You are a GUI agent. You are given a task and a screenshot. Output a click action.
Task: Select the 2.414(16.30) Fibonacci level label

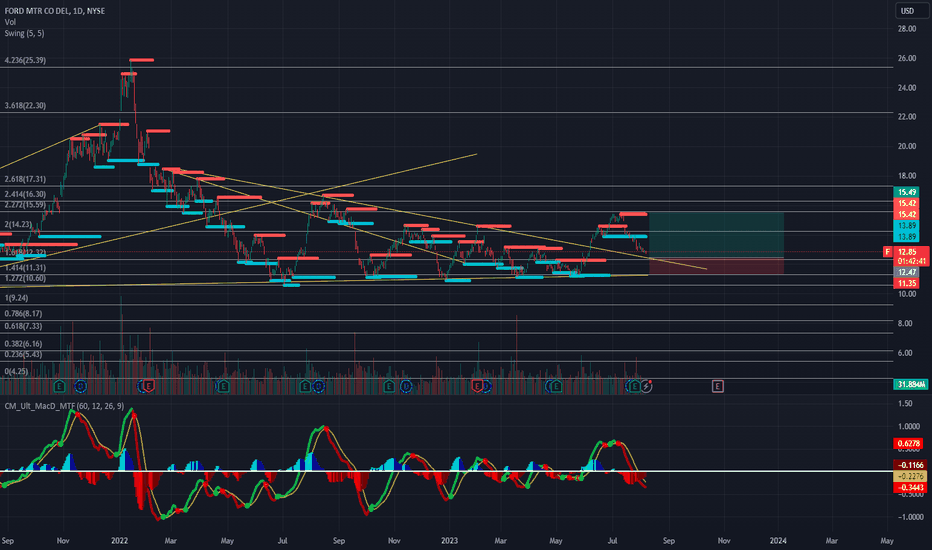[x=25, y=194]
